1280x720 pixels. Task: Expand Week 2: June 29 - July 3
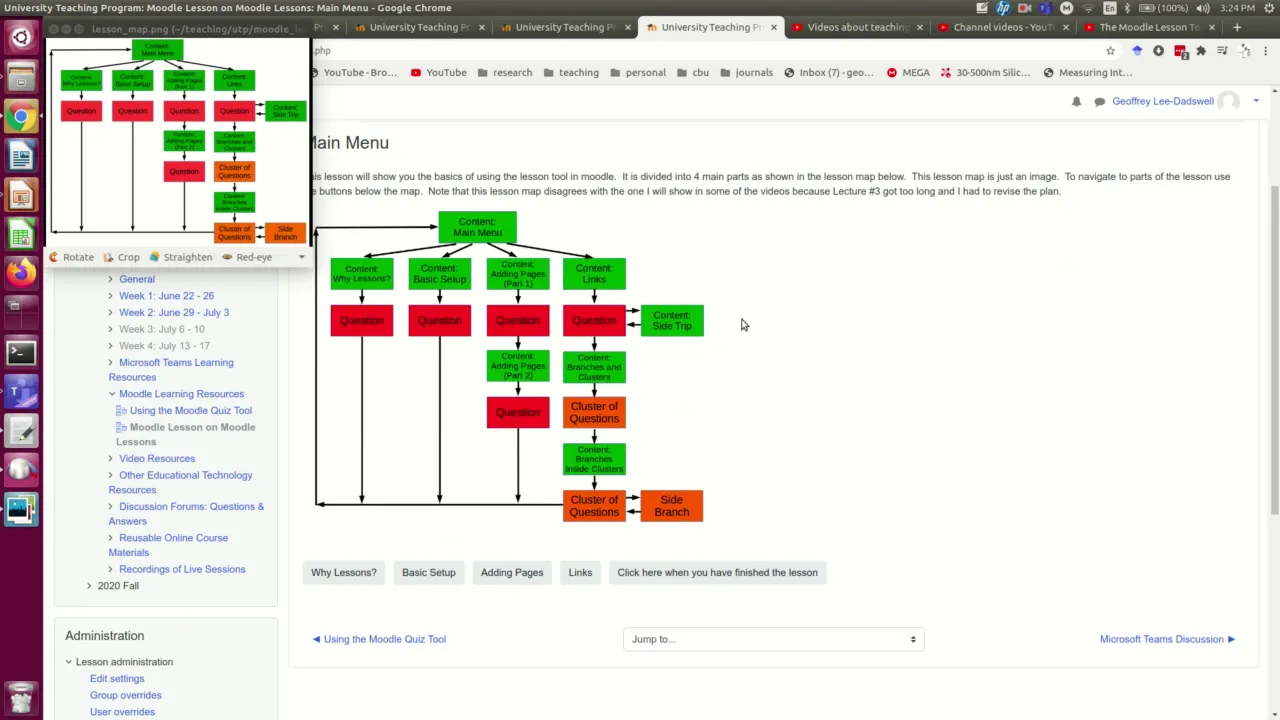[111, 312]
